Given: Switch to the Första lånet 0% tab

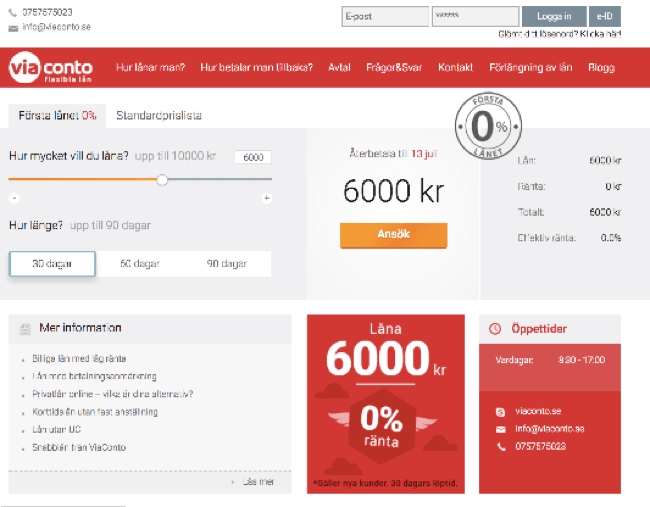Looking at the screenshot, I should click(57, 116).
